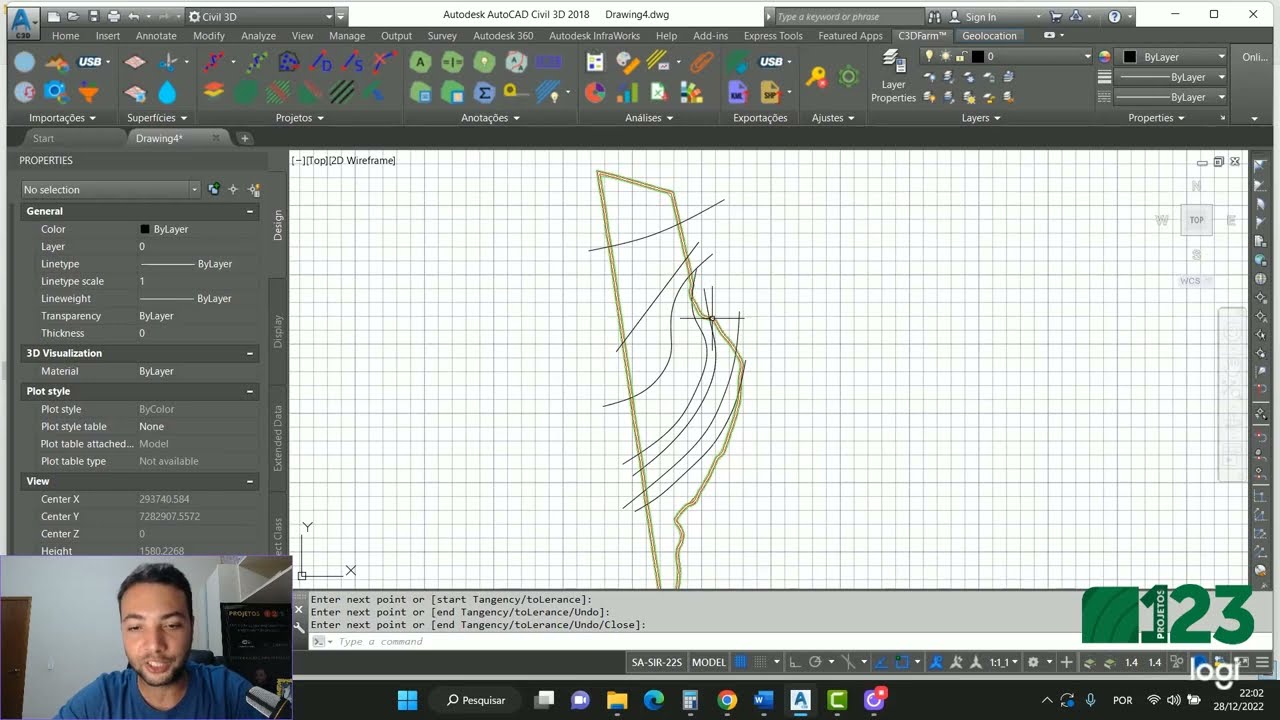The height and width of the screenshot is (720, 1280).
Task: Open the Home ribbon tab
Action: [x=66, y=36]
